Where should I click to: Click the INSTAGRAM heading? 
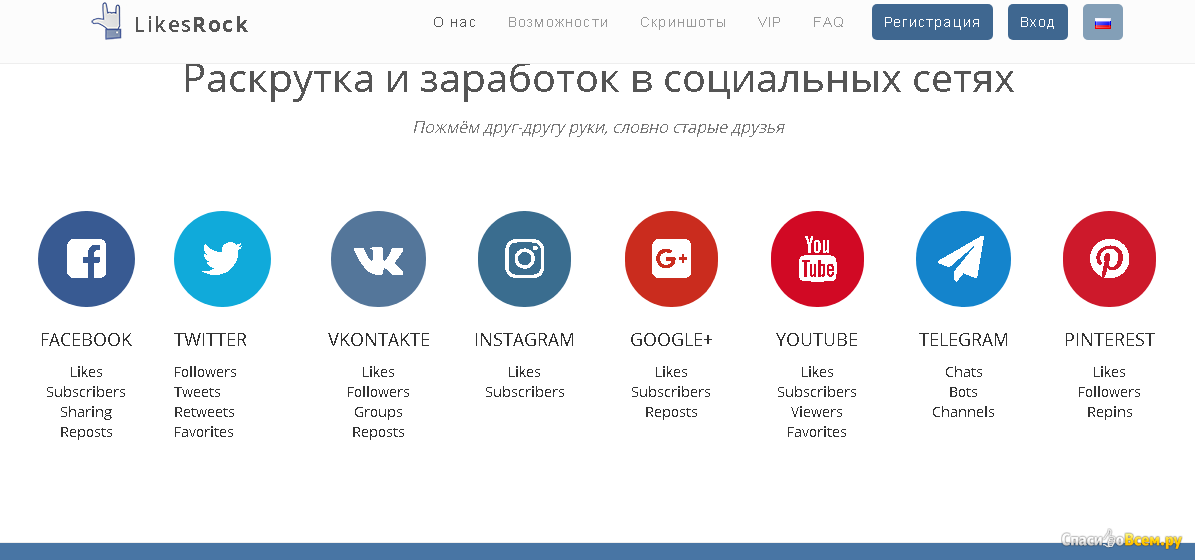click(x=524, y=340)
